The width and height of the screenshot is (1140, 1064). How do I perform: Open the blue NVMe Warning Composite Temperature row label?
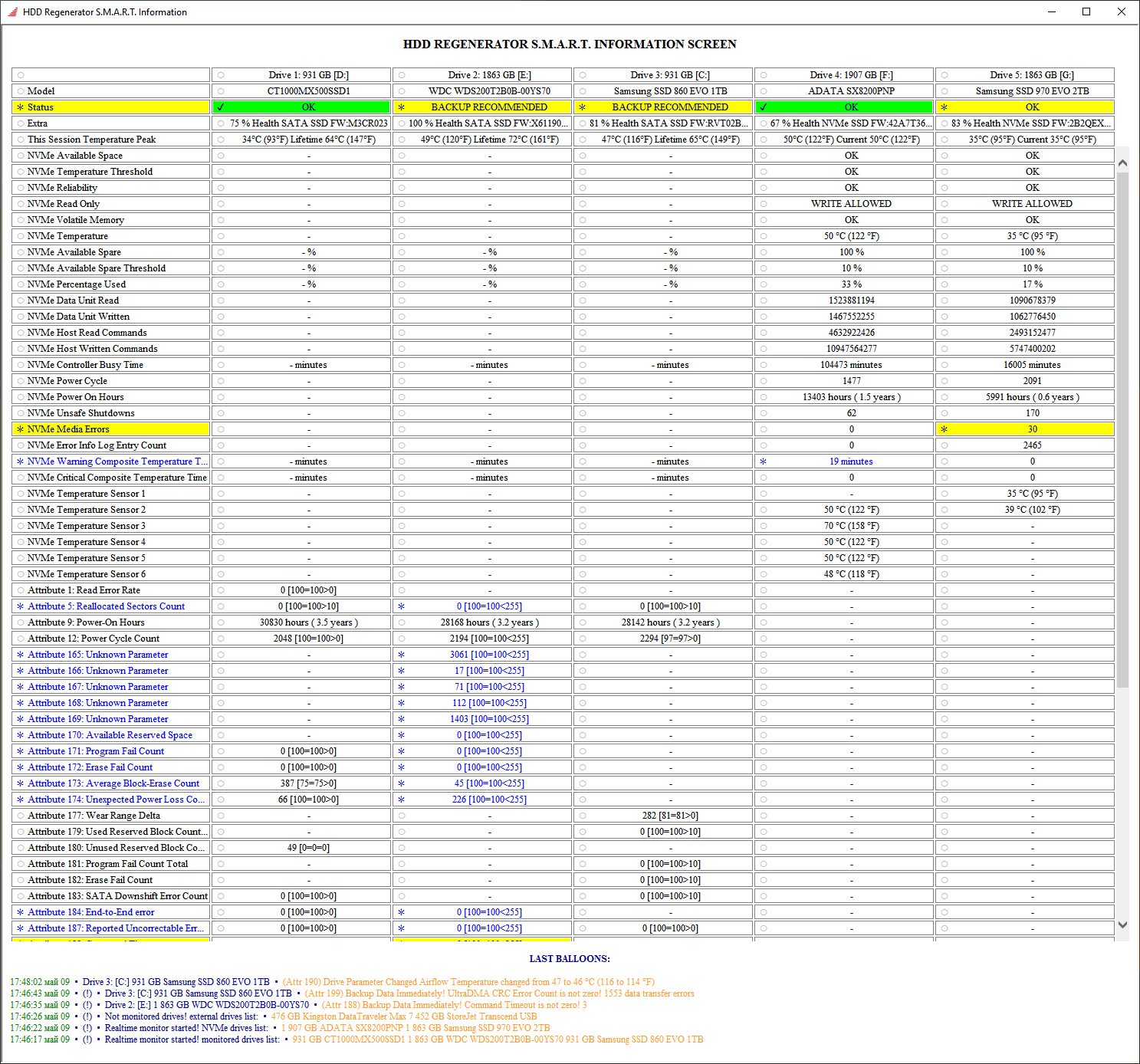[118, 461]
